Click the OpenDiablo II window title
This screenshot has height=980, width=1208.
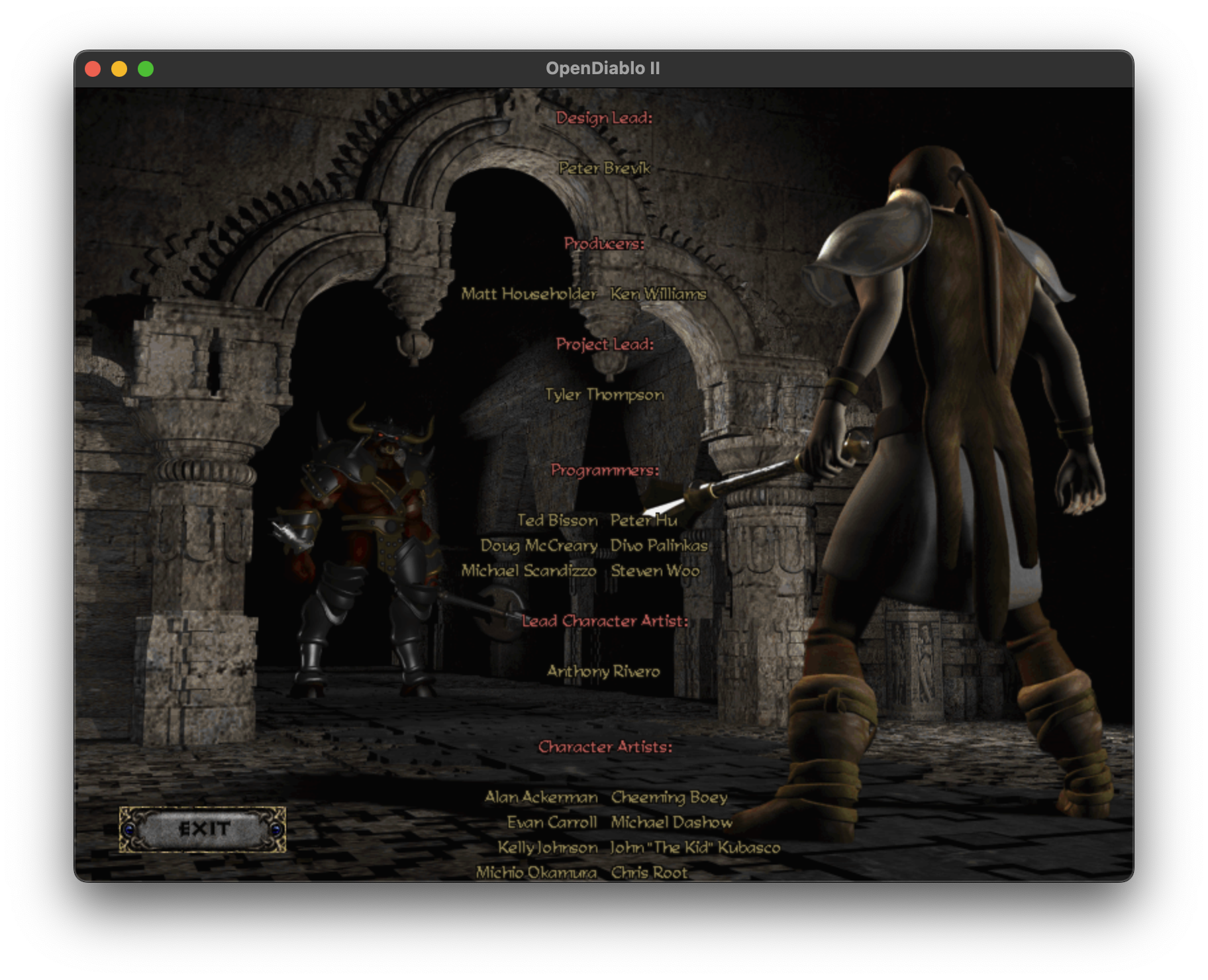[x=603, y=68]
